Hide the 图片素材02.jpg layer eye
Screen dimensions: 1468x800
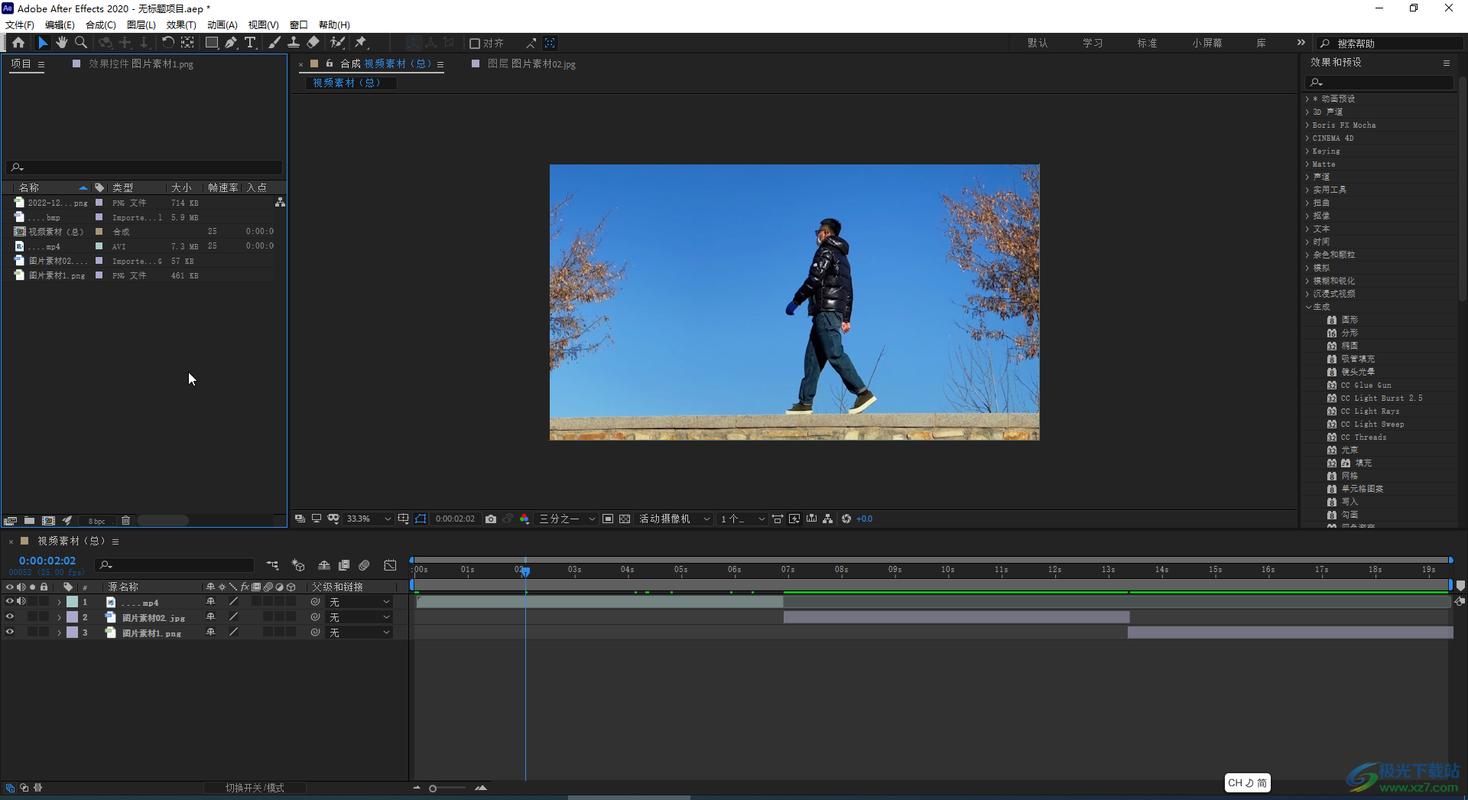pyautogui.click(x=10, y=617)
